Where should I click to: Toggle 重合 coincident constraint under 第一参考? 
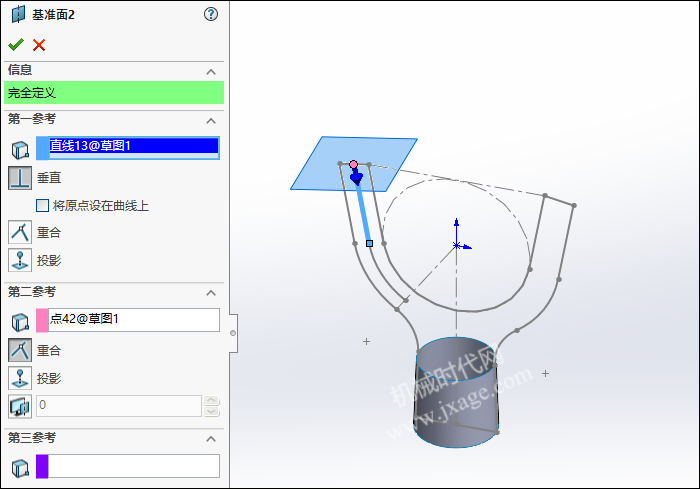[20, 232]
